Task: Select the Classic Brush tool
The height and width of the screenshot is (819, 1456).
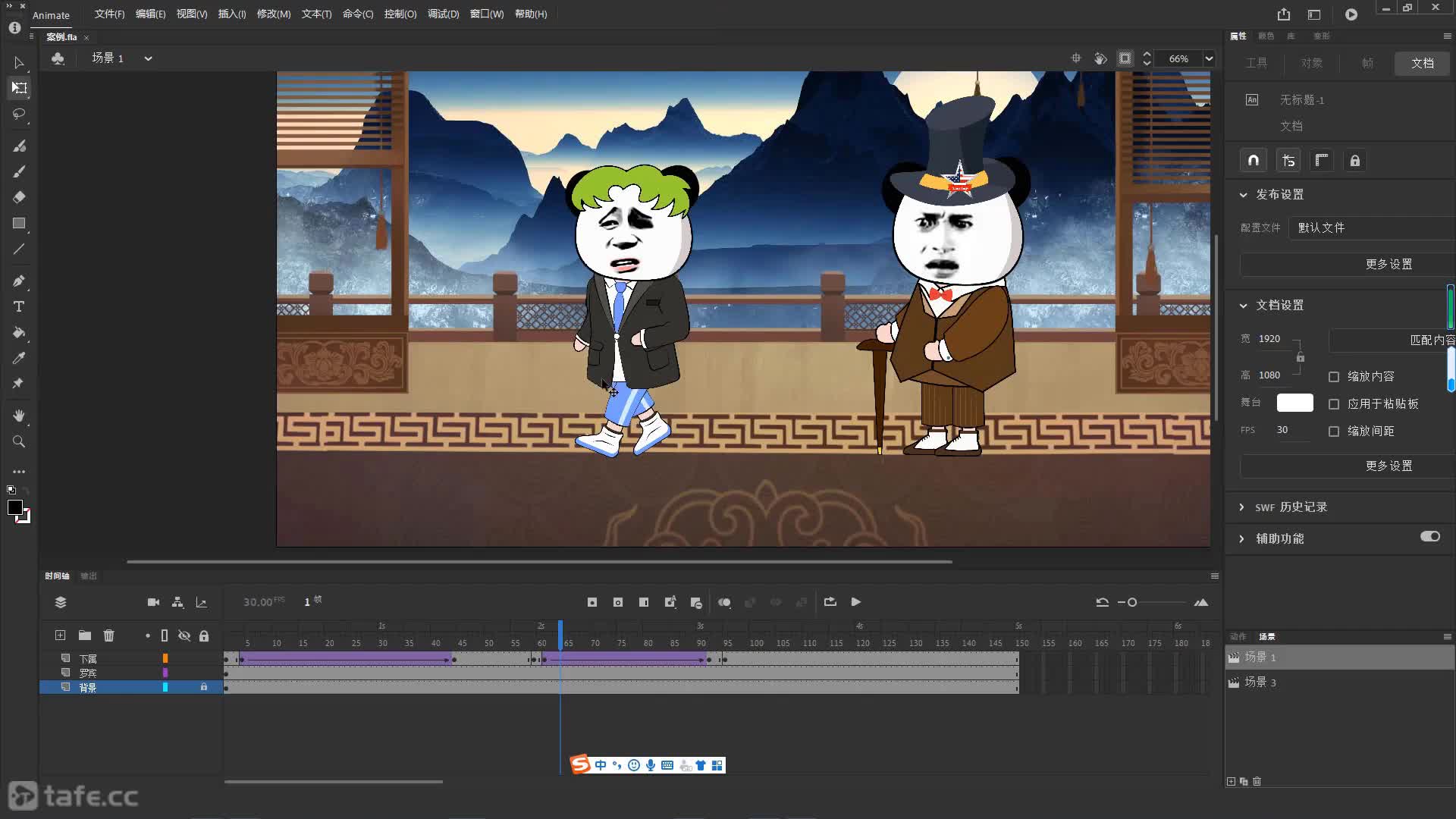Action: pos(19,171)
